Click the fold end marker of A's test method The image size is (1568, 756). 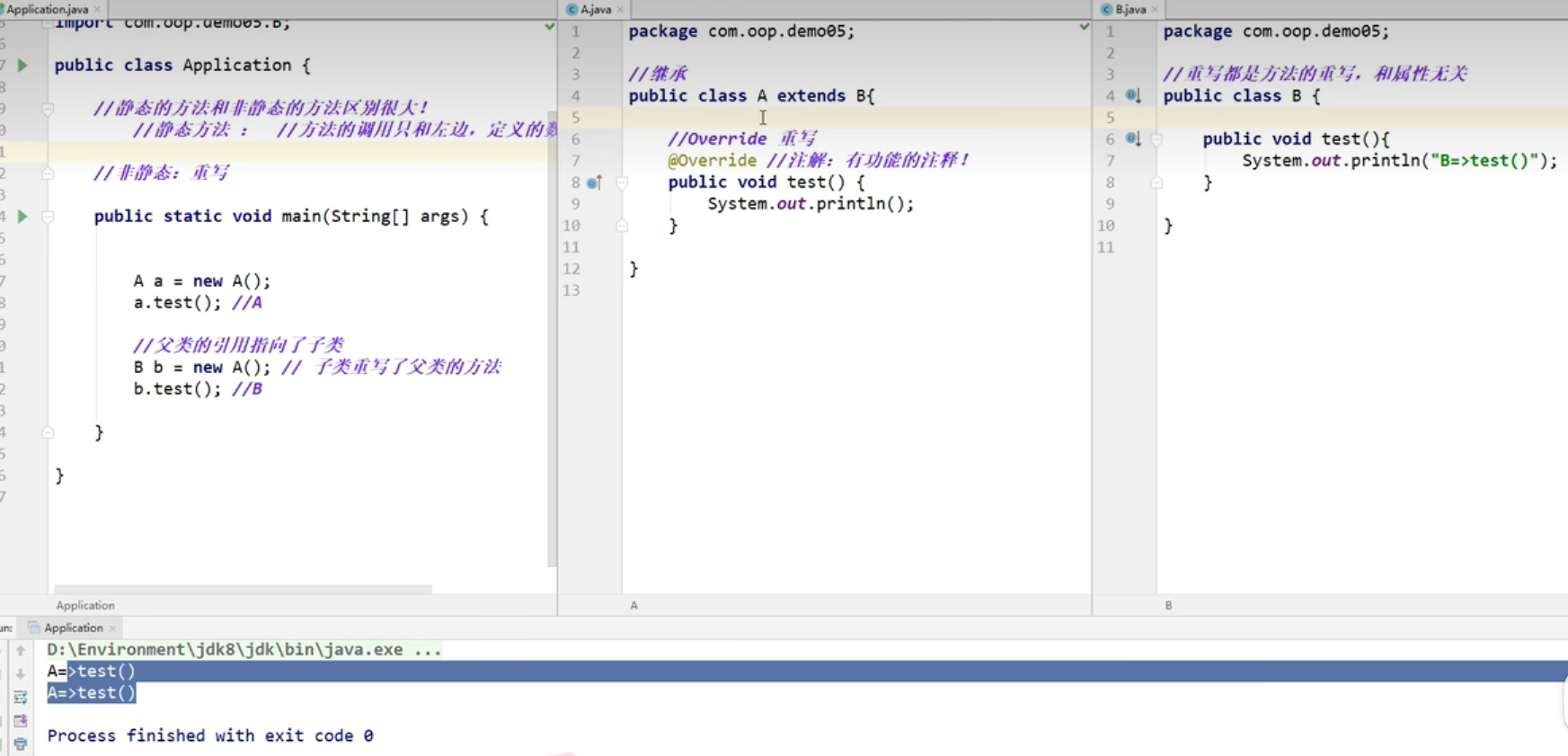click(622, 226)
